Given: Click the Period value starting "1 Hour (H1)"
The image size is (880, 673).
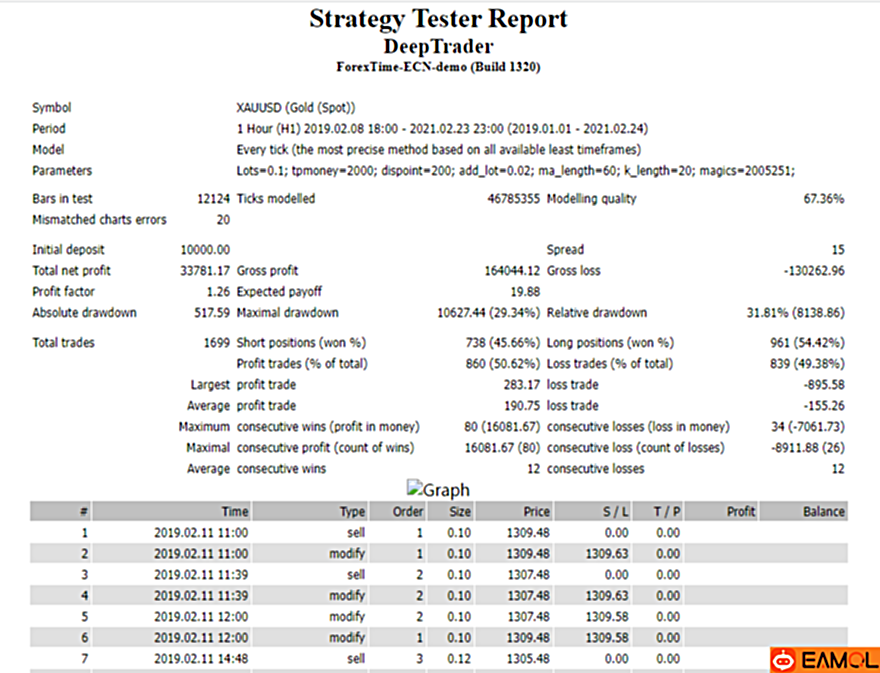Looking at the screenshot, I should pos(442,129).
